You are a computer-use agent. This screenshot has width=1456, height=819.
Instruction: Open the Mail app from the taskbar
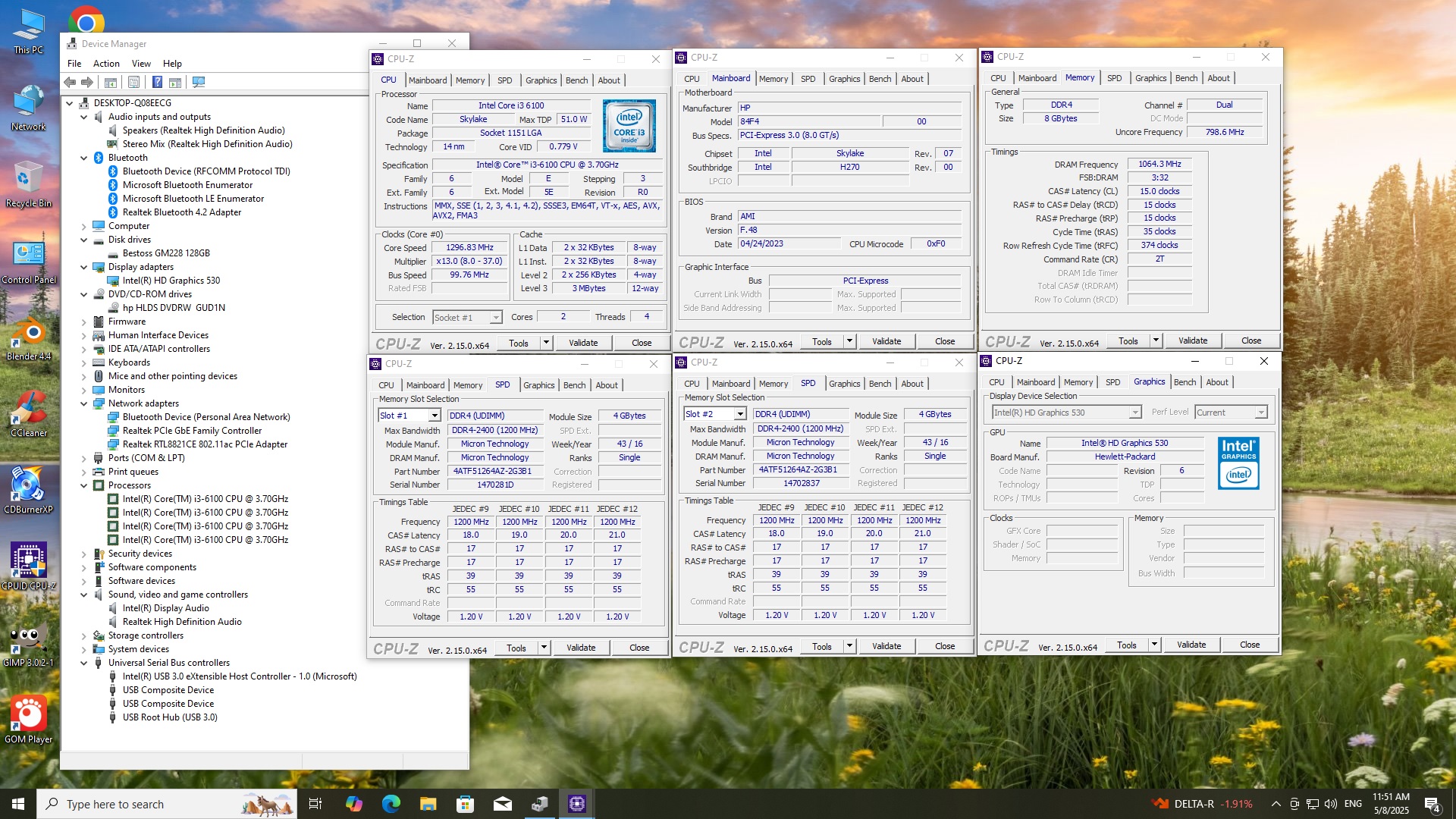click(502, 804)
